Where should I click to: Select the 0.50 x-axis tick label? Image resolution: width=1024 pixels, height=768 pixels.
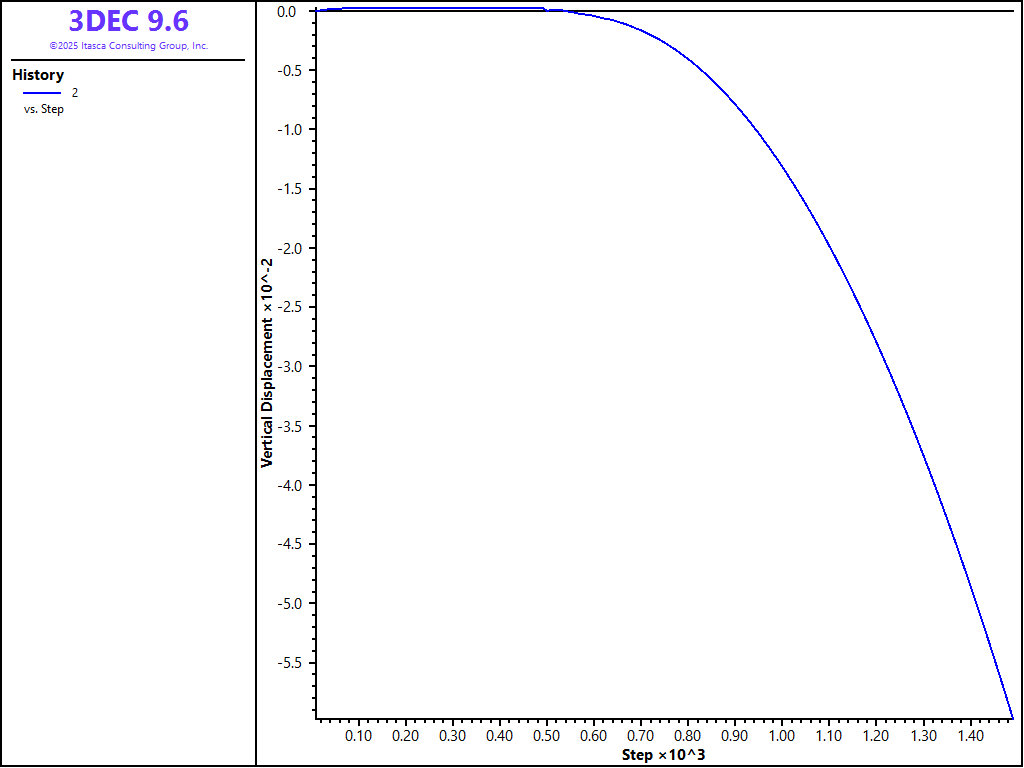point(546,736)
